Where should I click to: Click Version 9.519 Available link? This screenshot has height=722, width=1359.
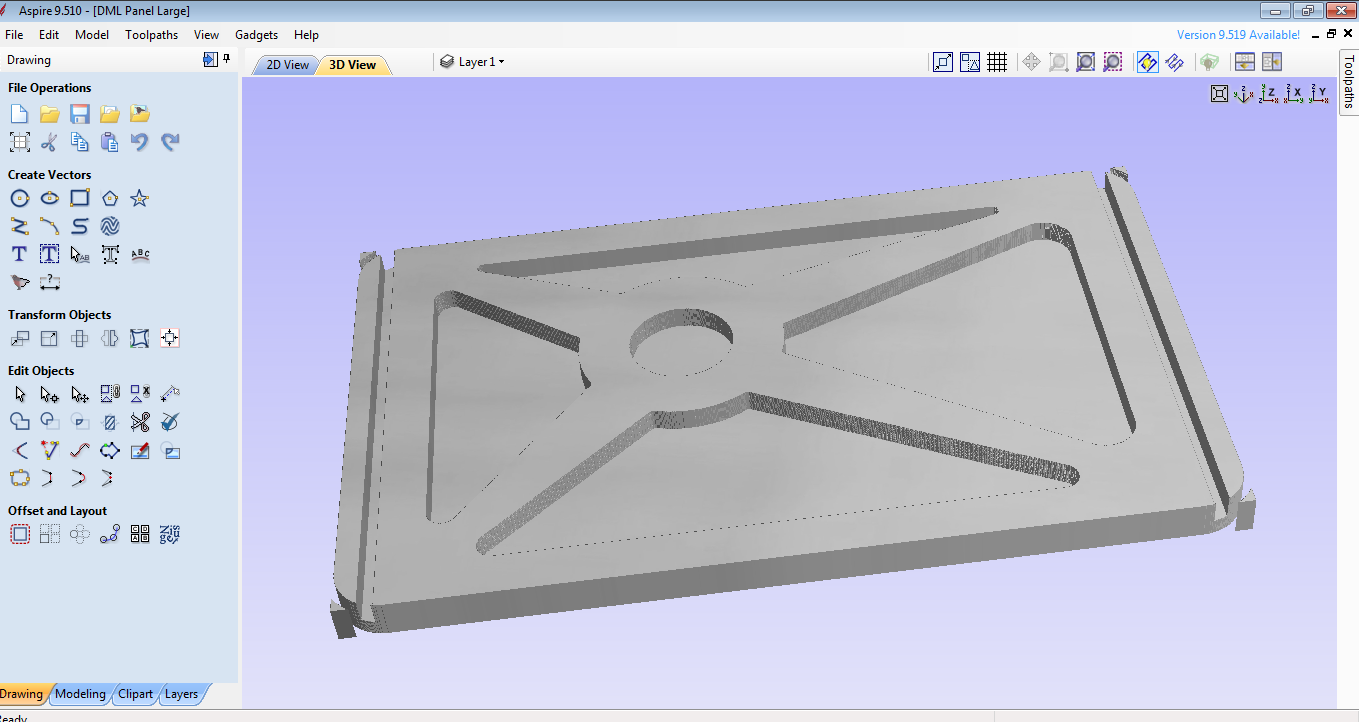tap(1238, 35)
